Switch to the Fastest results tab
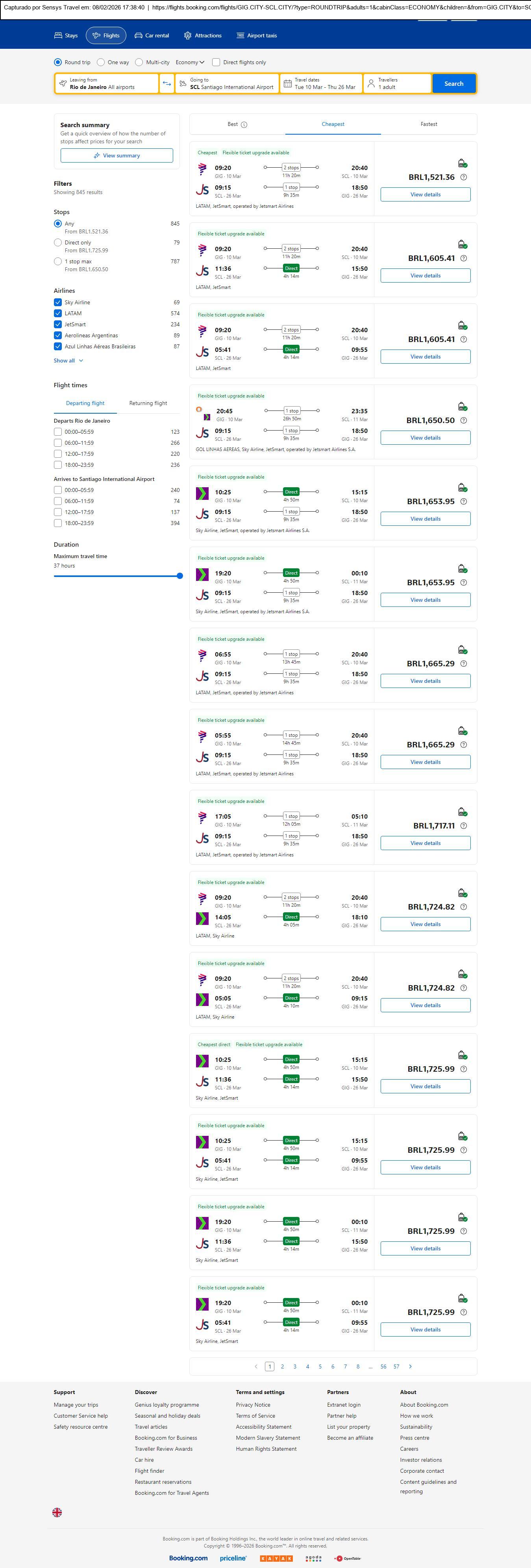The height and width of the screenshot is (1568, 531). (x=429, y=124)
